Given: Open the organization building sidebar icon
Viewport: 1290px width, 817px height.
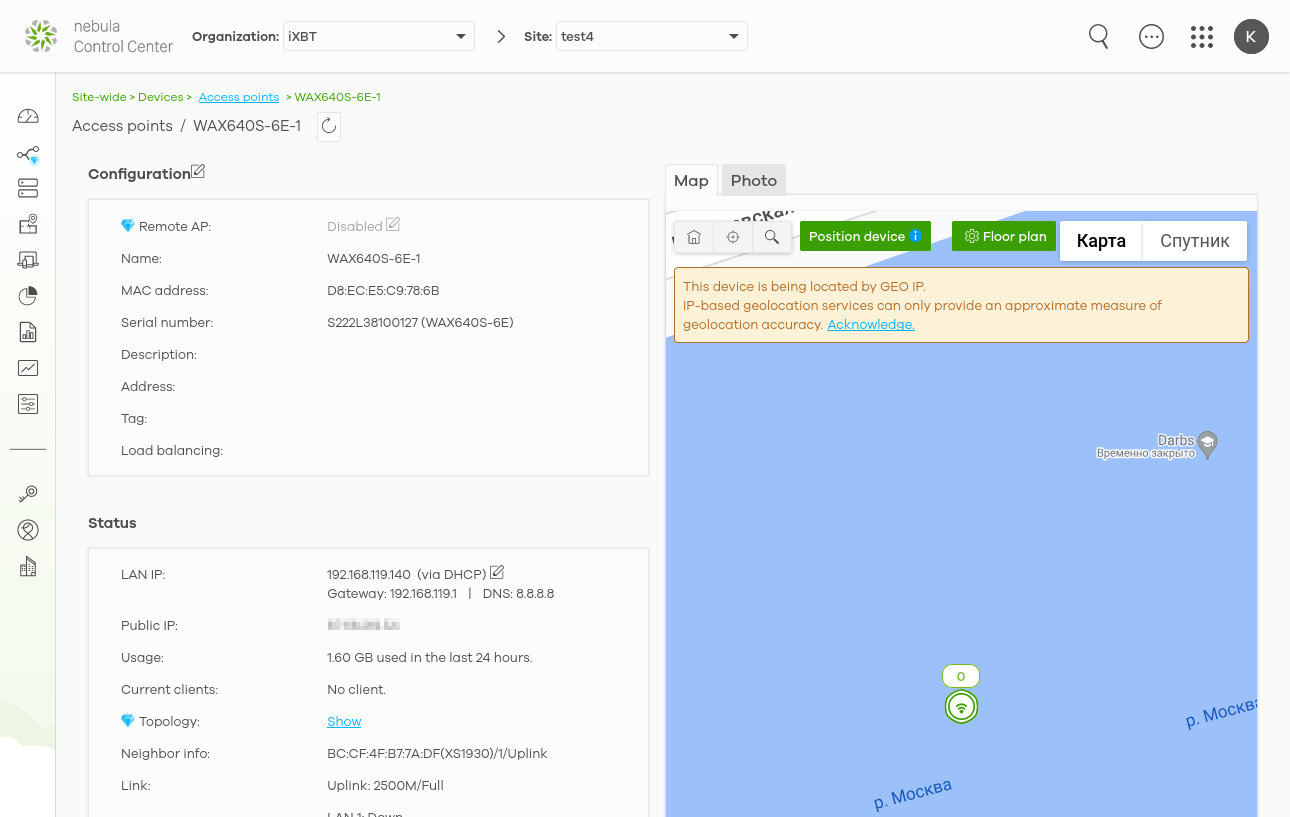Looking at the screenshot, I should [x=28, y=567].
